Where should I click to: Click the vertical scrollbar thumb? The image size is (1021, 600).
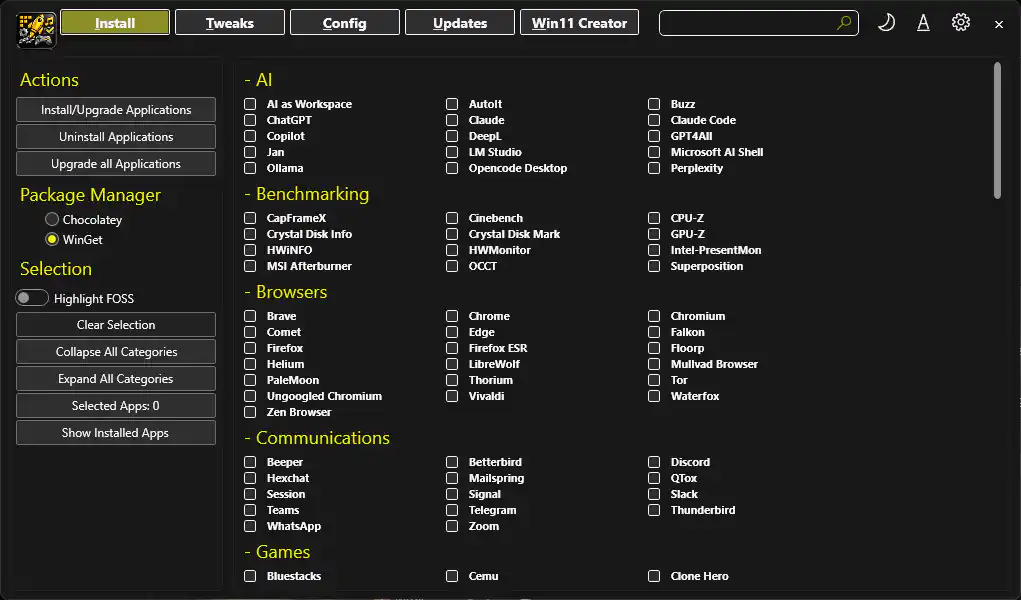tap(997, 130)
